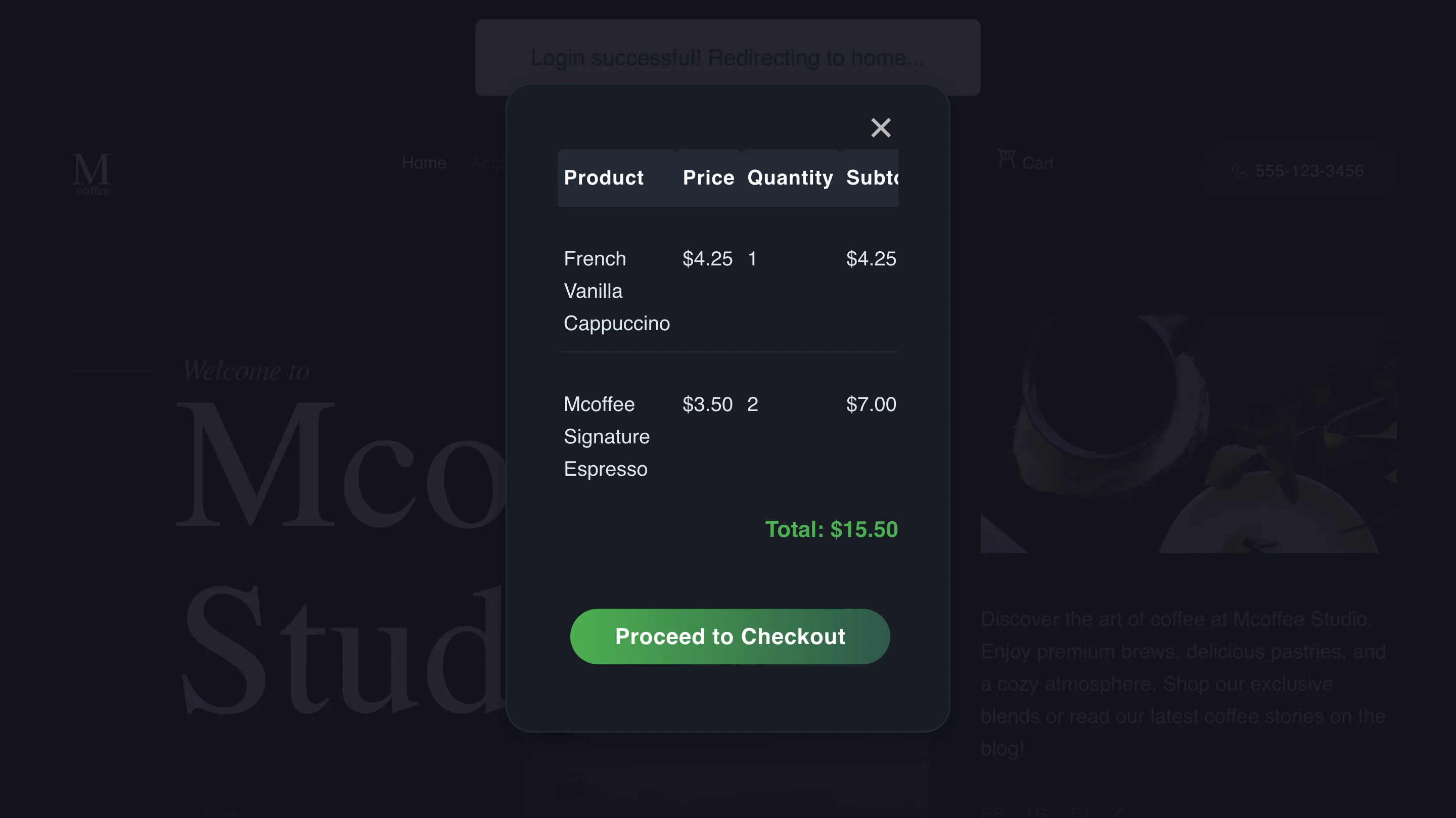Click the 555-123-3456 phone number link

tap(1309, 171)
